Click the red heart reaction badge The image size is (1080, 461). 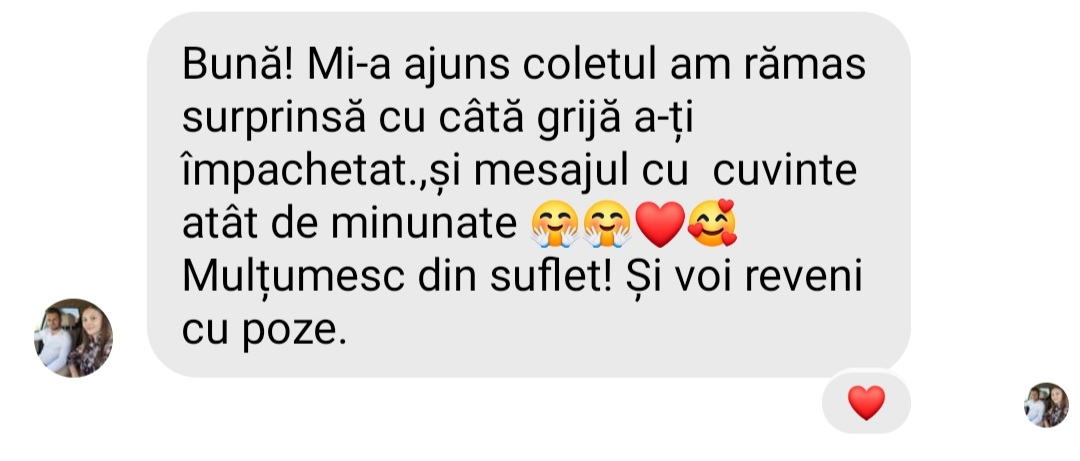point(866,402)
